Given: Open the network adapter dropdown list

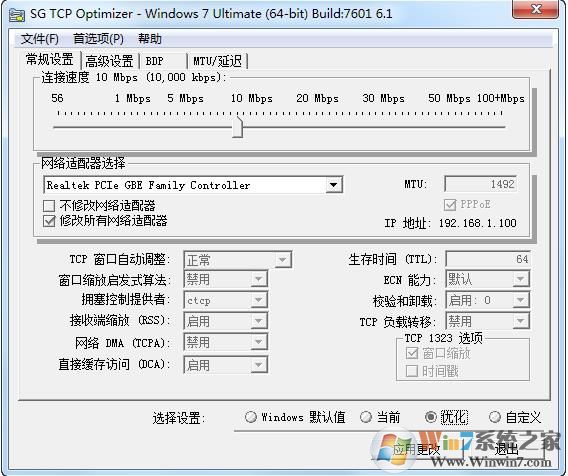Looking at the screenshot, I should tap(334, 185).
